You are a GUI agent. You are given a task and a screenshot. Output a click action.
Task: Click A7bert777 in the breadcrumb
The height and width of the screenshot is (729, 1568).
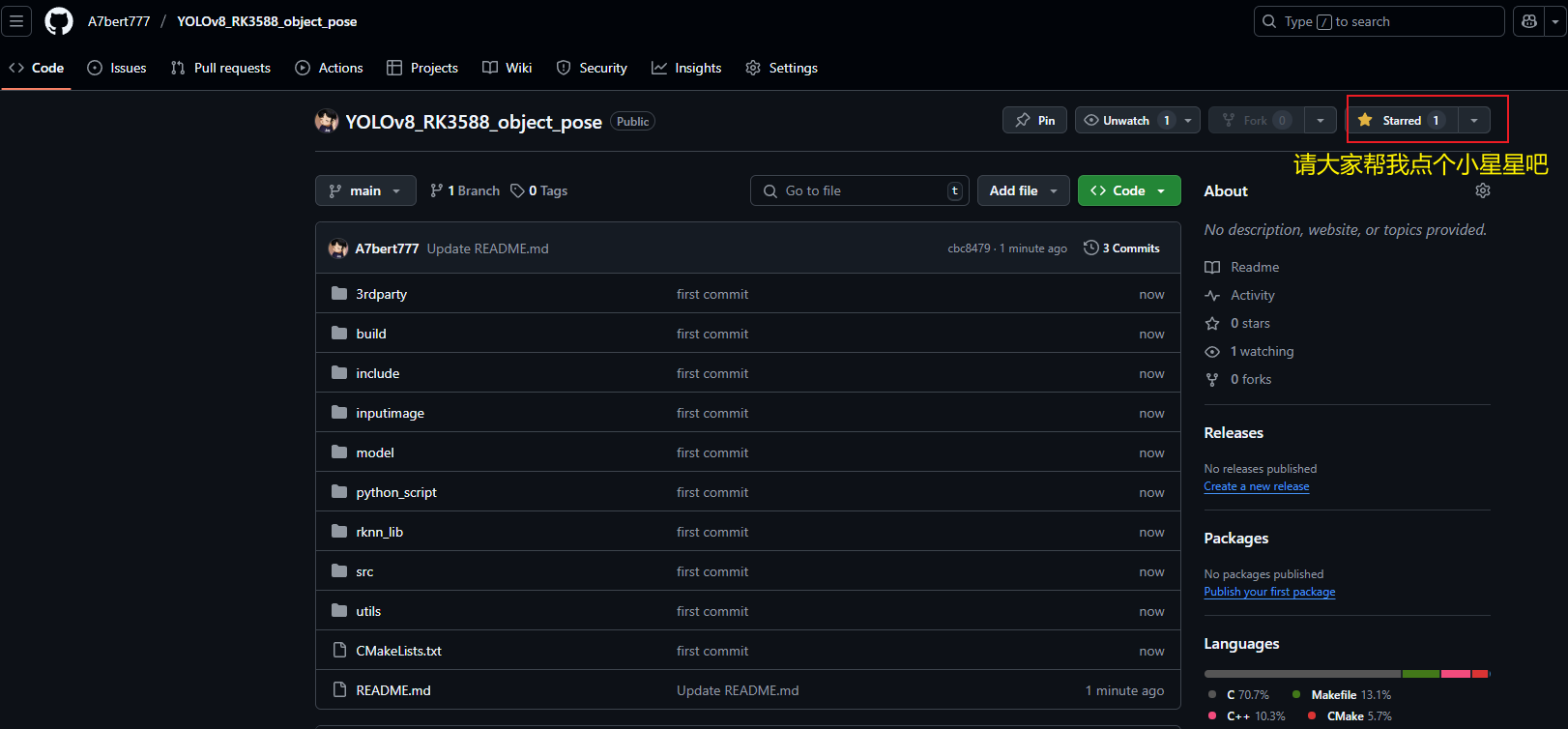coord(119,21)
